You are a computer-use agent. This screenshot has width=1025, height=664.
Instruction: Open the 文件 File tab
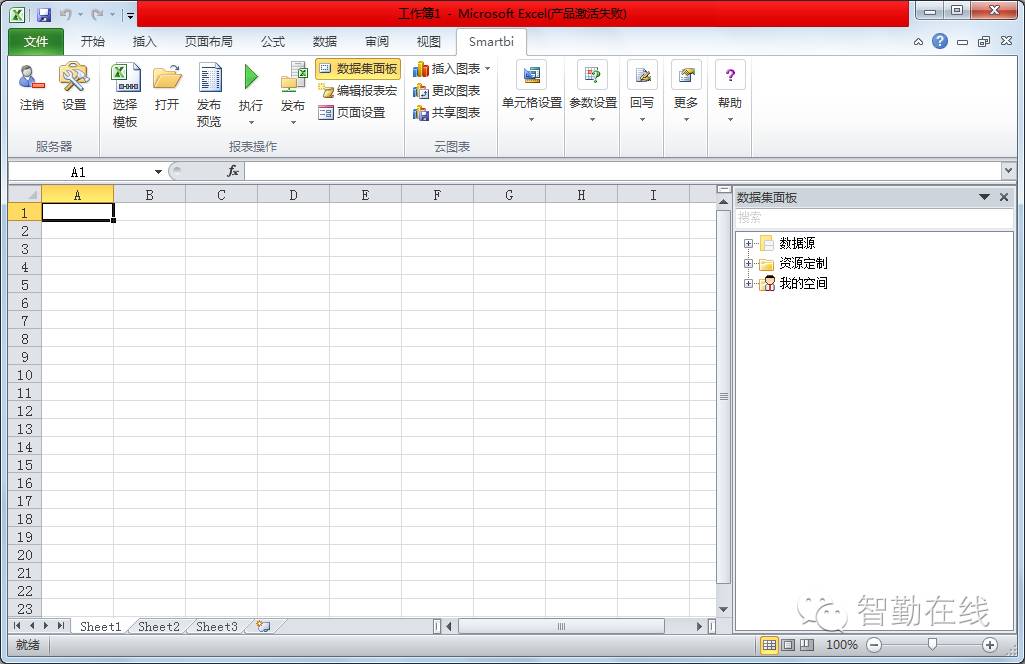[x=36, y=41]
